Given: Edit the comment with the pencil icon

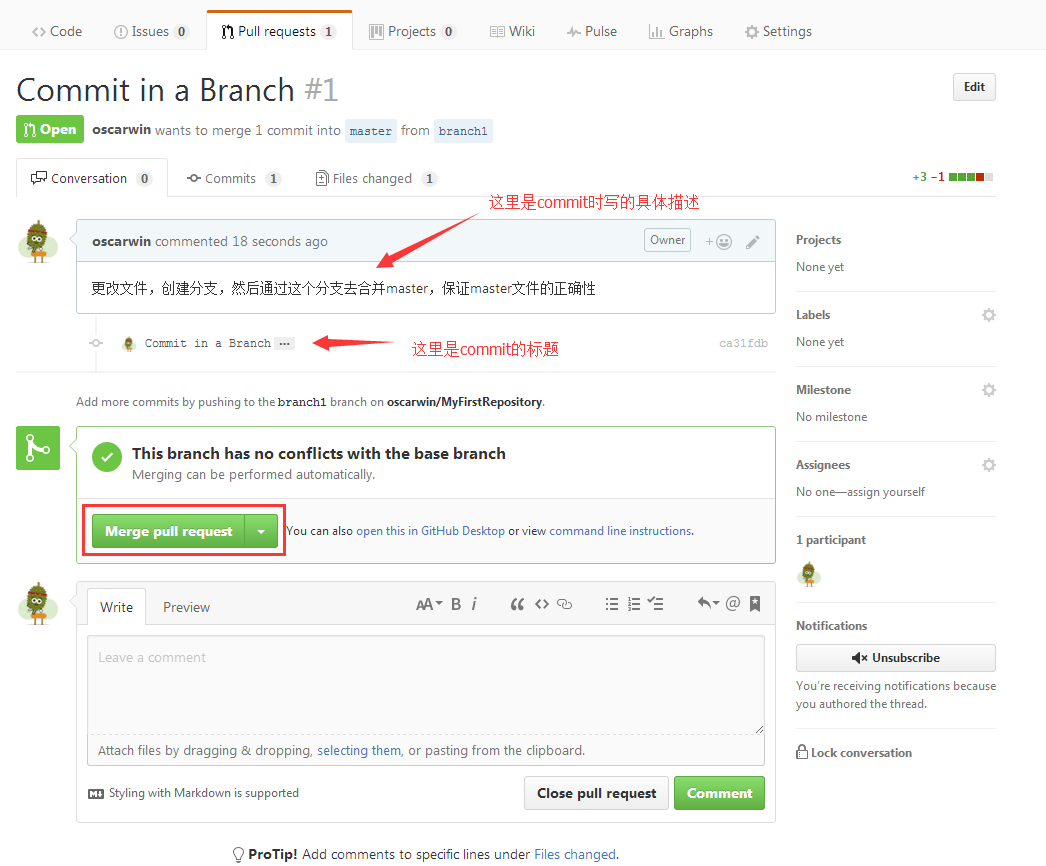Looking at the screenshot, I should coord(752,242).
